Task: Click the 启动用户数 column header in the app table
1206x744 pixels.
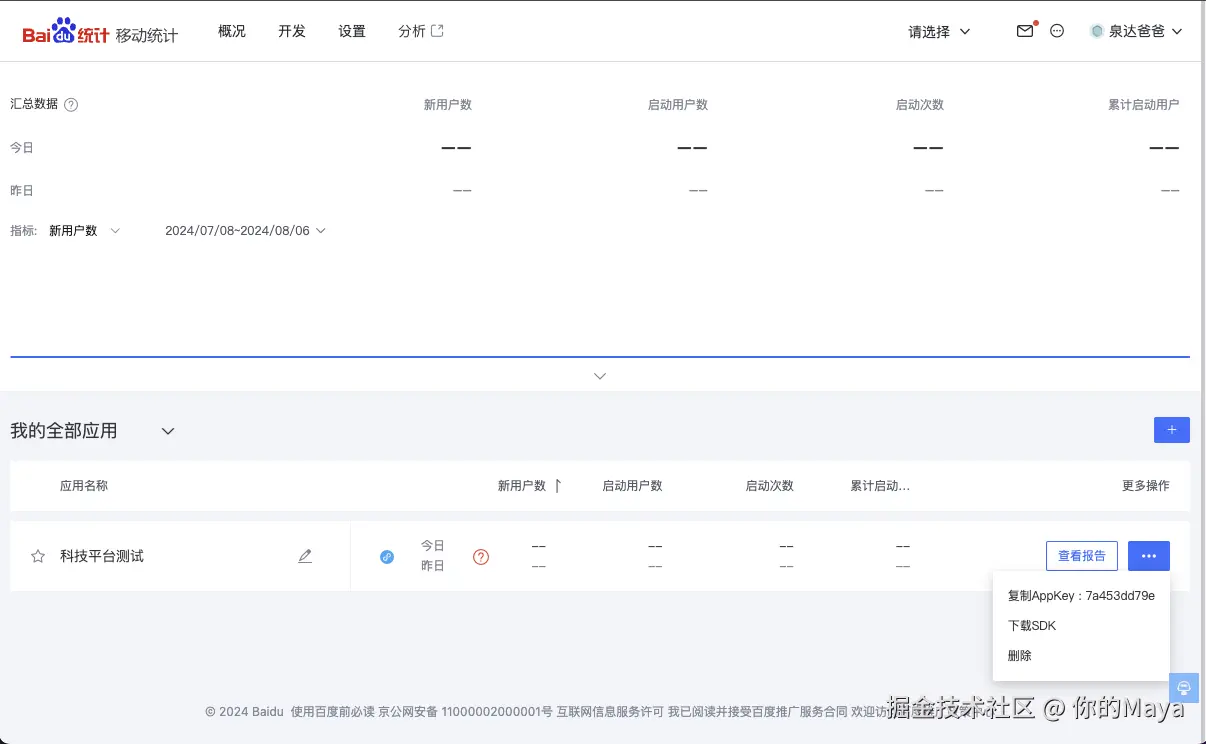Action: [632, 486]
